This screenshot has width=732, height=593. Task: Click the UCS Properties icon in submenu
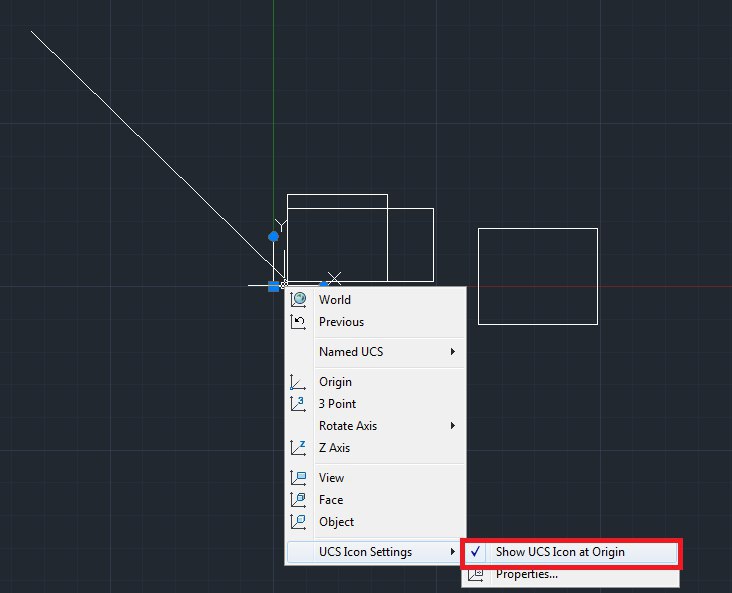476,575
